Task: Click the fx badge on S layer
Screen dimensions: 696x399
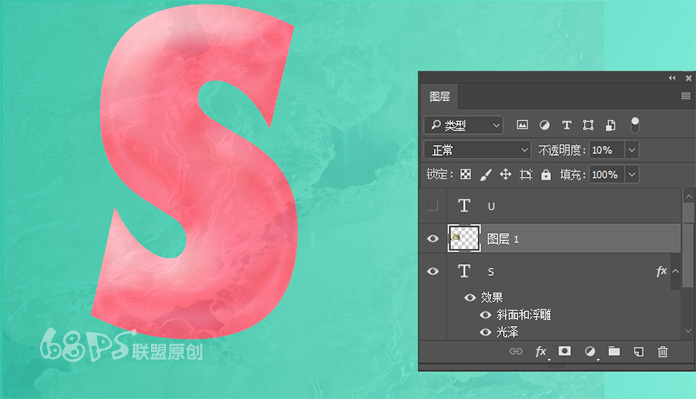Action: (x=661, y=271)
